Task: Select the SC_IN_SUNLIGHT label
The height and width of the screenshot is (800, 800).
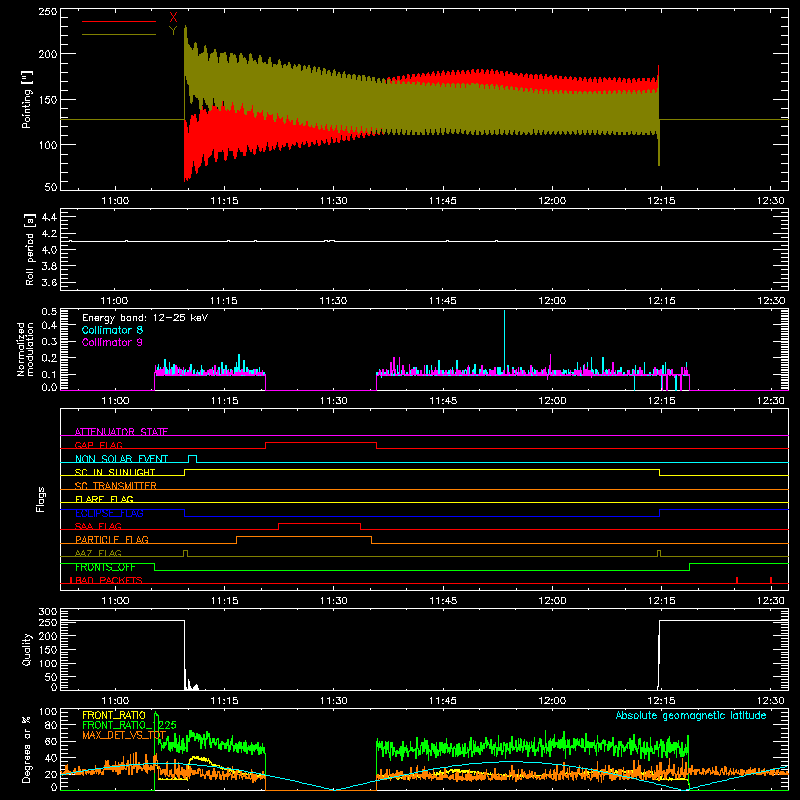Action: pyautogui.click(x=115, y=472)
